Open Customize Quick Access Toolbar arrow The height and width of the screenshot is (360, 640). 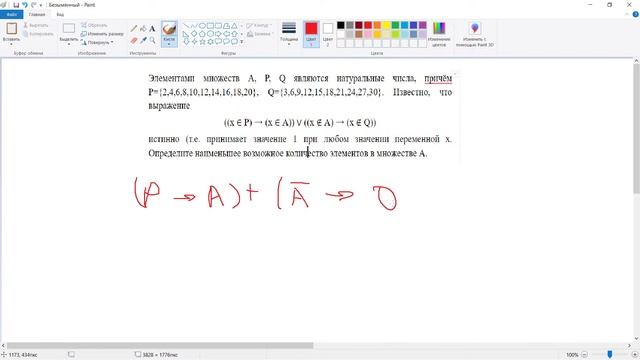(x=41, y=5)
